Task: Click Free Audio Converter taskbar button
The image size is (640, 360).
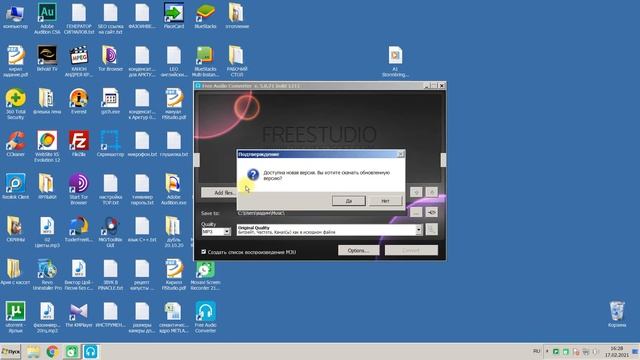Action: coord(90,351)
